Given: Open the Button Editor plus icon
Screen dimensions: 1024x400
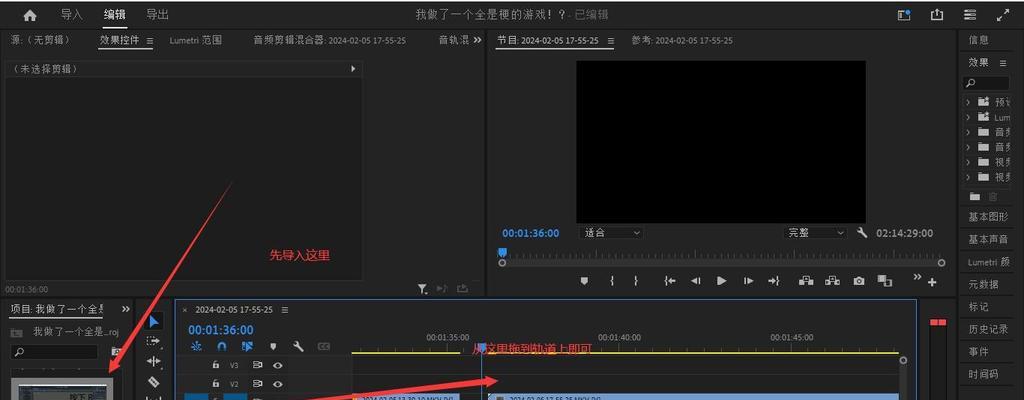Looking at the screenshot, I should point(932,282).
